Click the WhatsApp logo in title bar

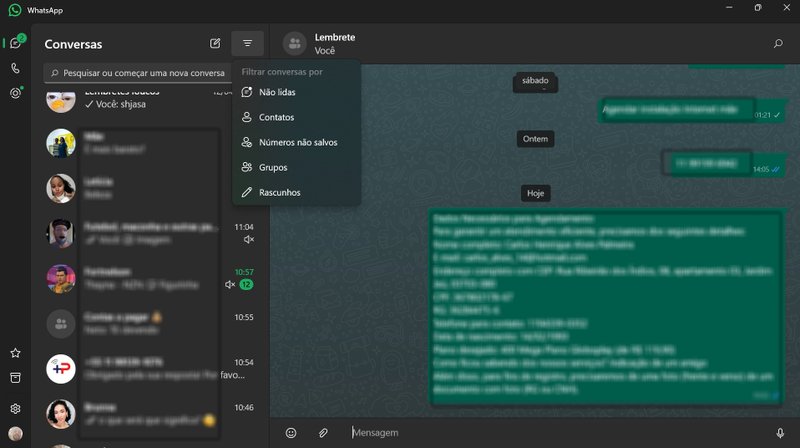tap(15, 10)
